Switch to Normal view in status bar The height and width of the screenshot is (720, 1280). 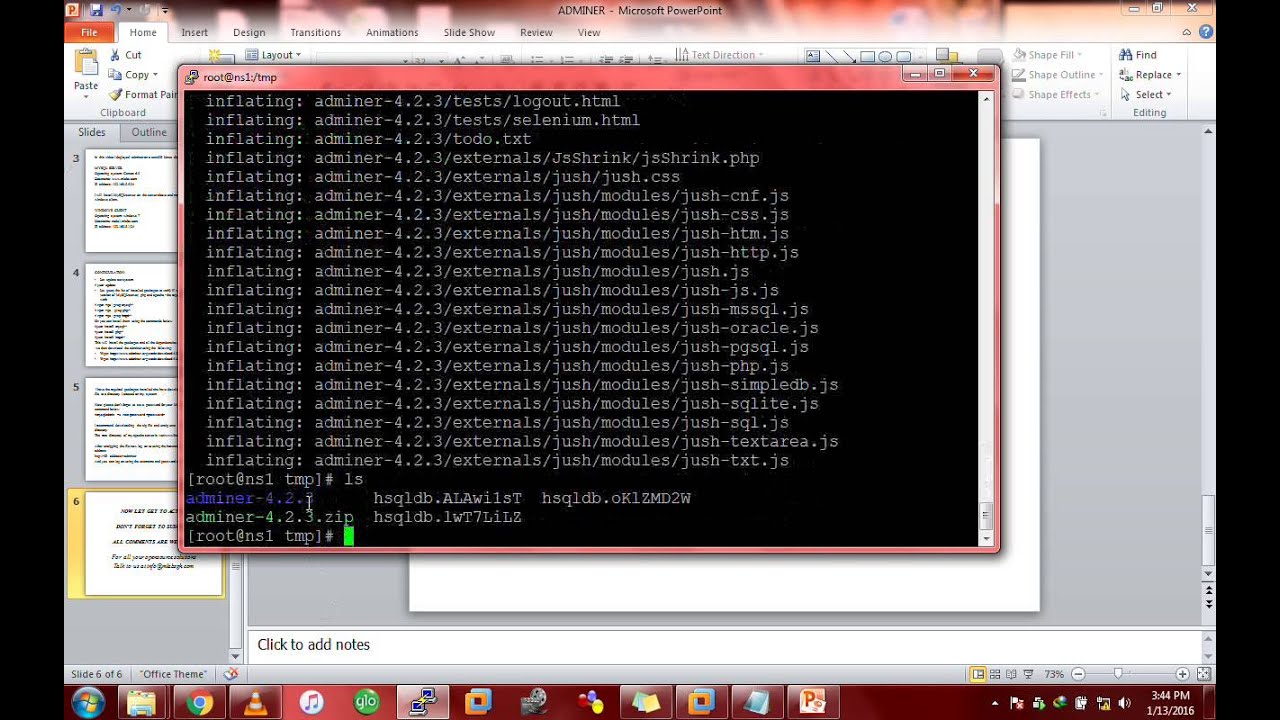click(979, 674)
